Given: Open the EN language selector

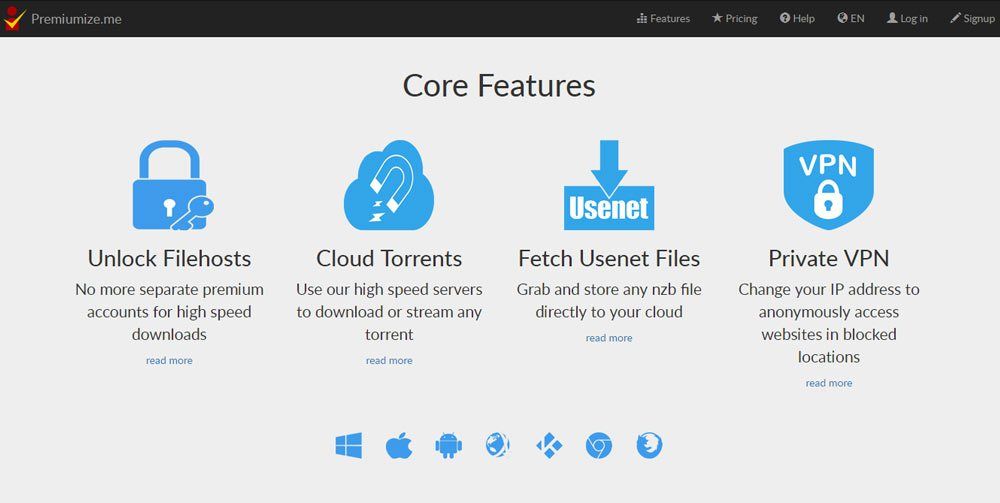Looking at the screenshot, I should pos(851,18).
